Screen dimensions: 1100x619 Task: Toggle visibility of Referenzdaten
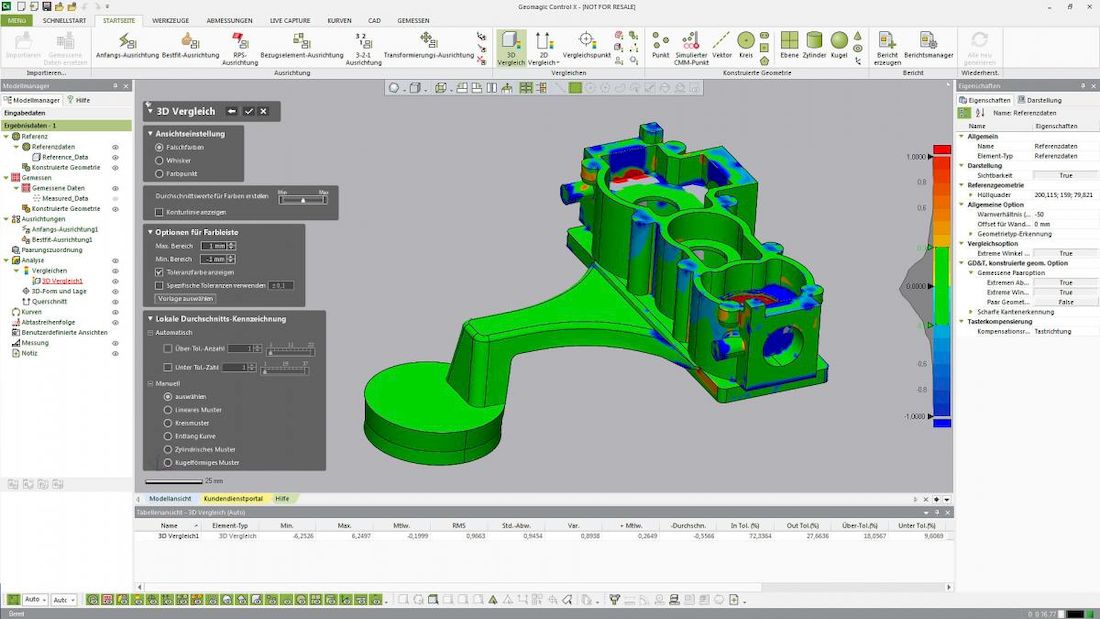pos(115,147)
